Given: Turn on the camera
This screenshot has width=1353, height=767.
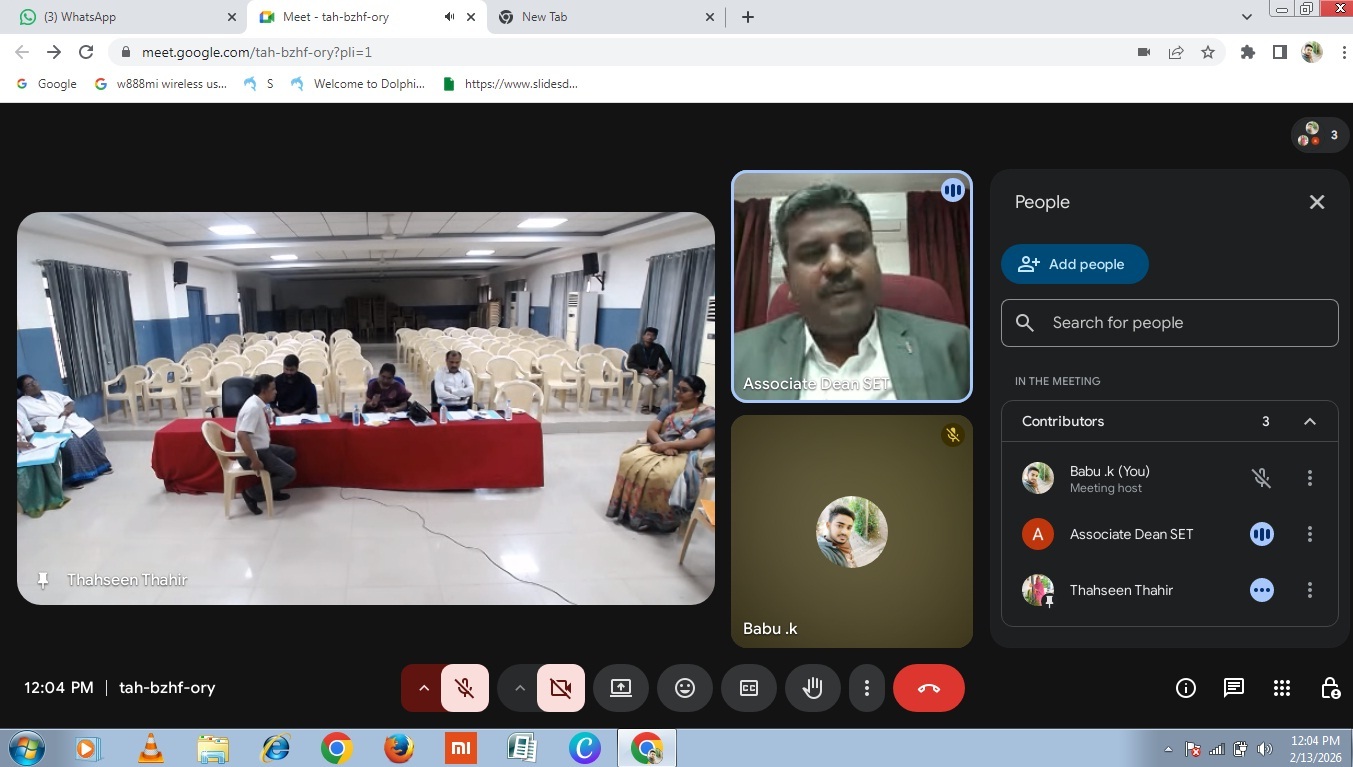Looking at the screenshot, I should click(560, 688).
